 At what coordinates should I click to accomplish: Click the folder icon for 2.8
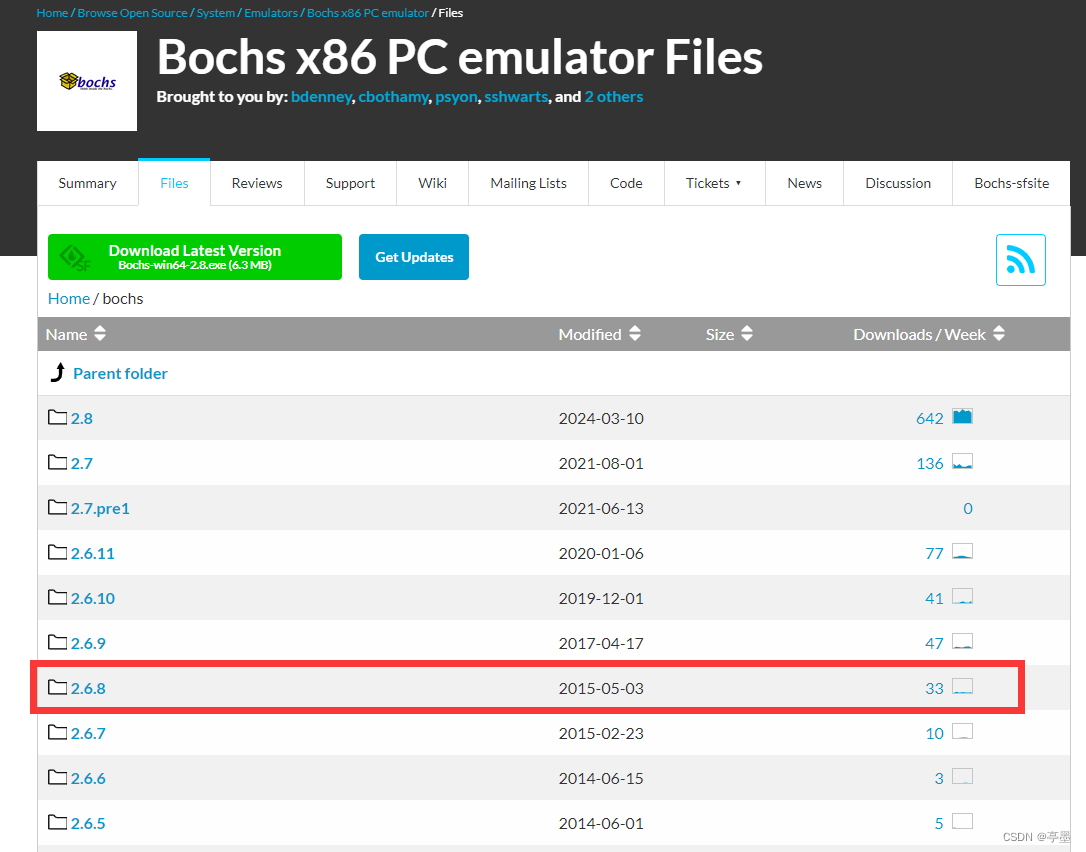(x=57, y=417)
